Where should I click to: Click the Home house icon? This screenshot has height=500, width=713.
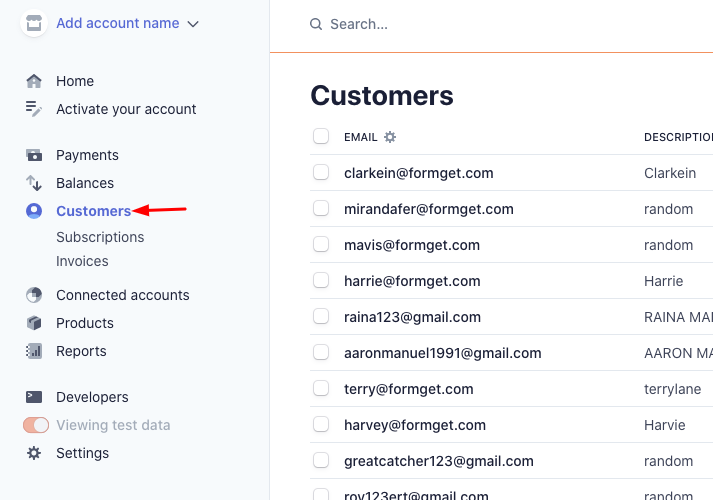coord(34,81)
